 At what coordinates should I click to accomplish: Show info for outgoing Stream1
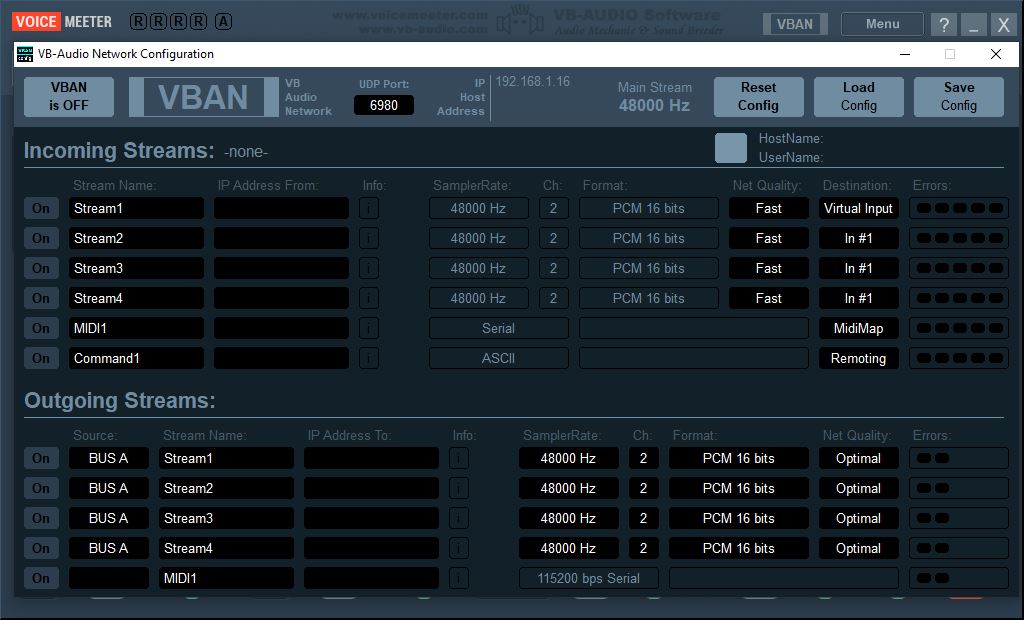[459, 459]
